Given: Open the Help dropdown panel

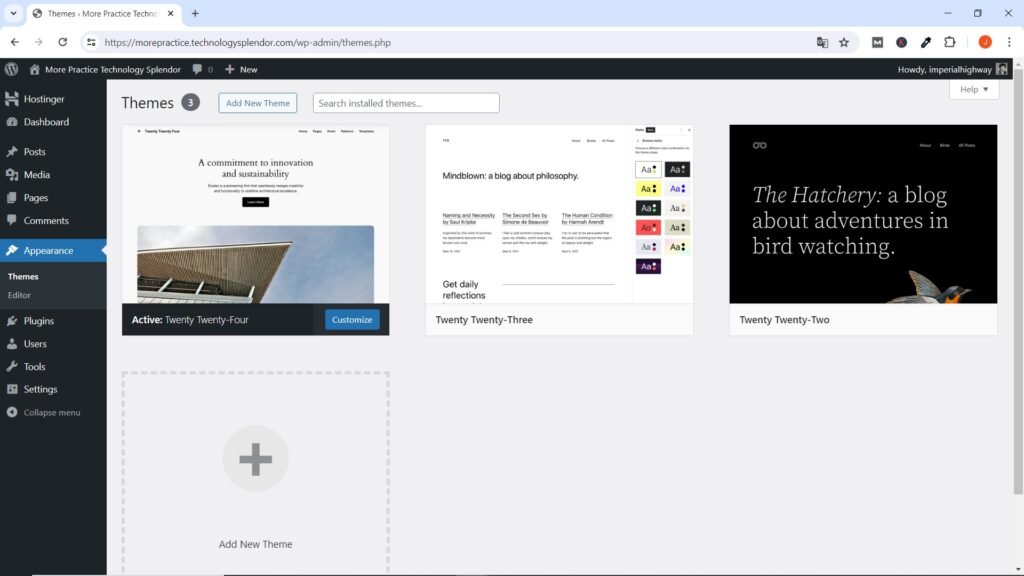Looking at the screenshot, I should click(x=969, y=89).
